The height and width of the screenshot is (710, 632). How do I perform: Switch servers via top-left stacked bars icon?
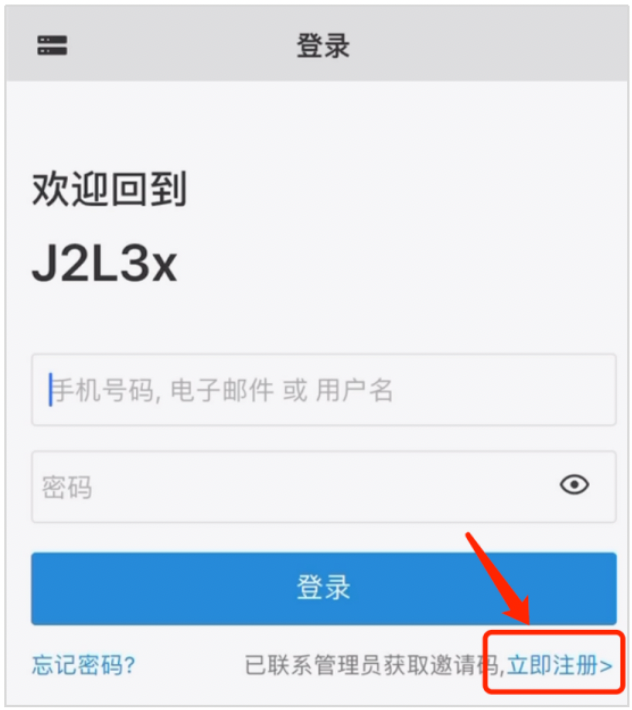[52, 45]
